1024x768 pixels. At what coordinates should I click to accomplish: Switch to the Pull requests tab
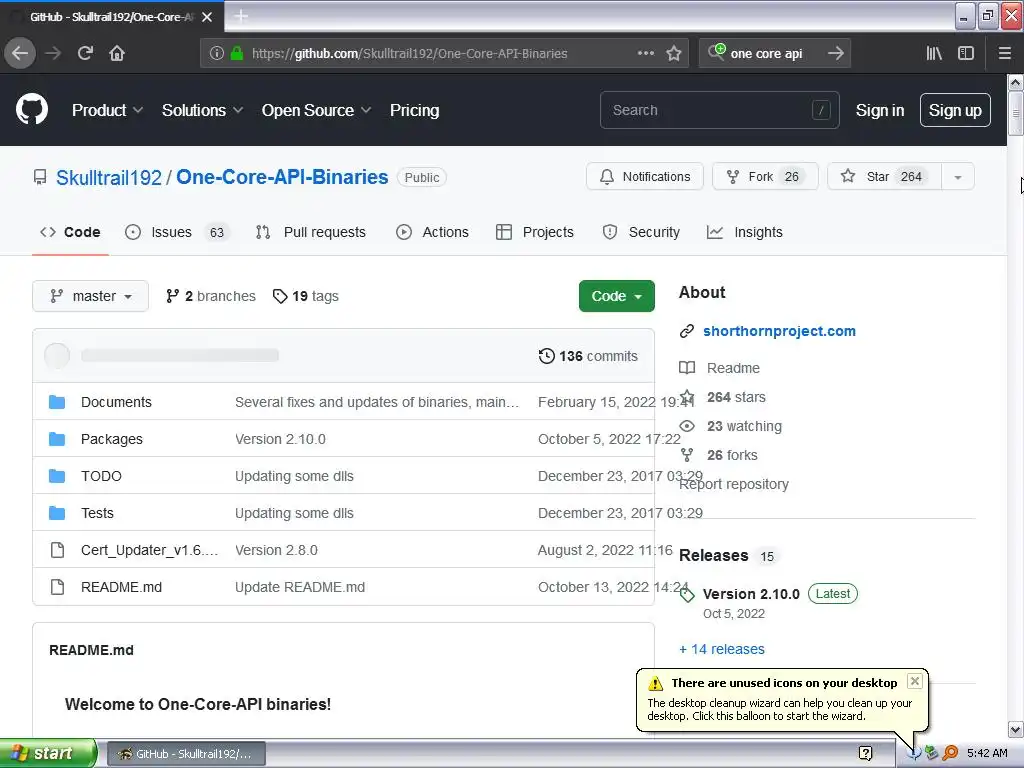[311, 232]
